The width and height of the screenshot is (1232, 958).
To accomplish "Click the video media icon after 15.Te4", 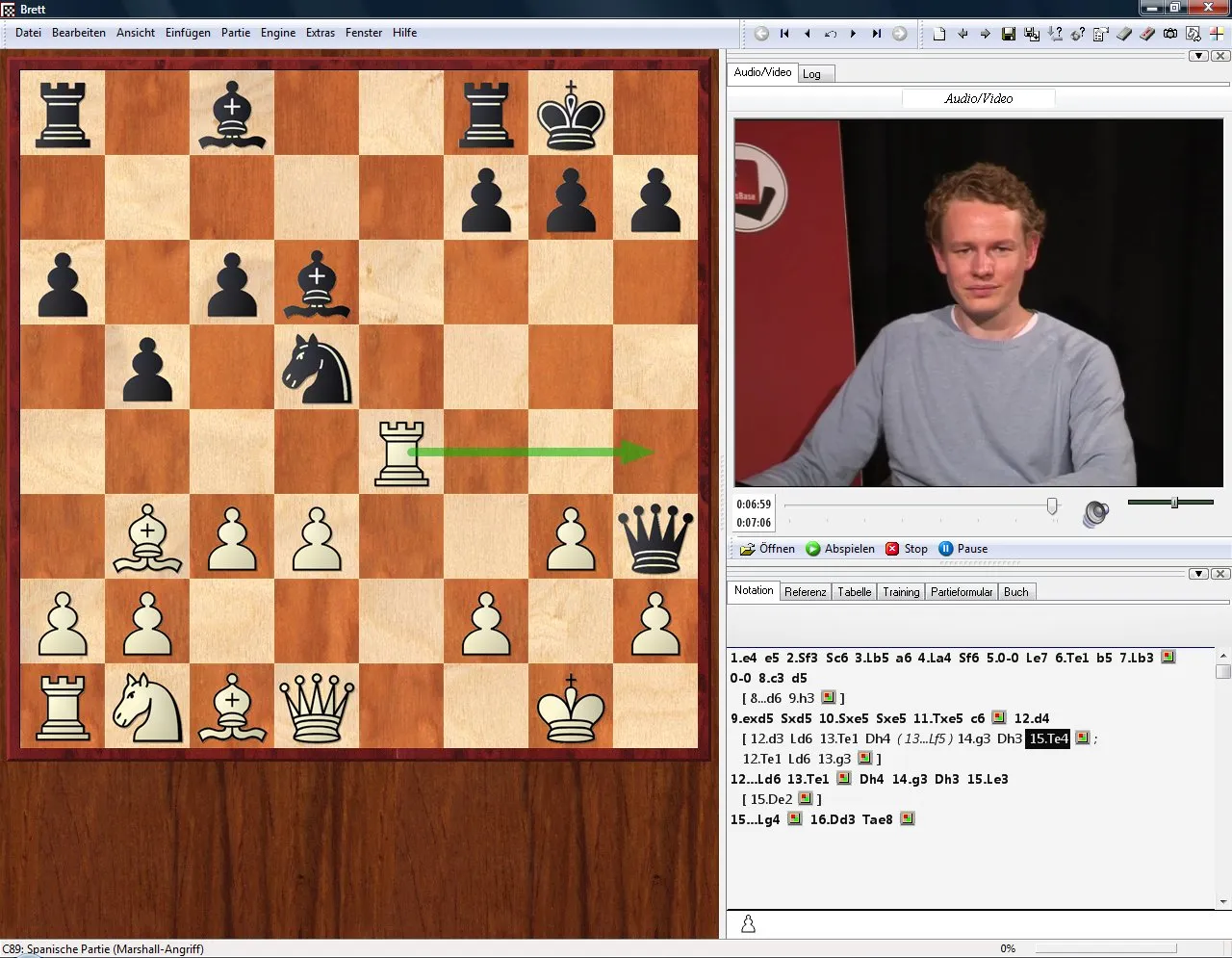I will pyautogui.click(x=1083, y=738).
